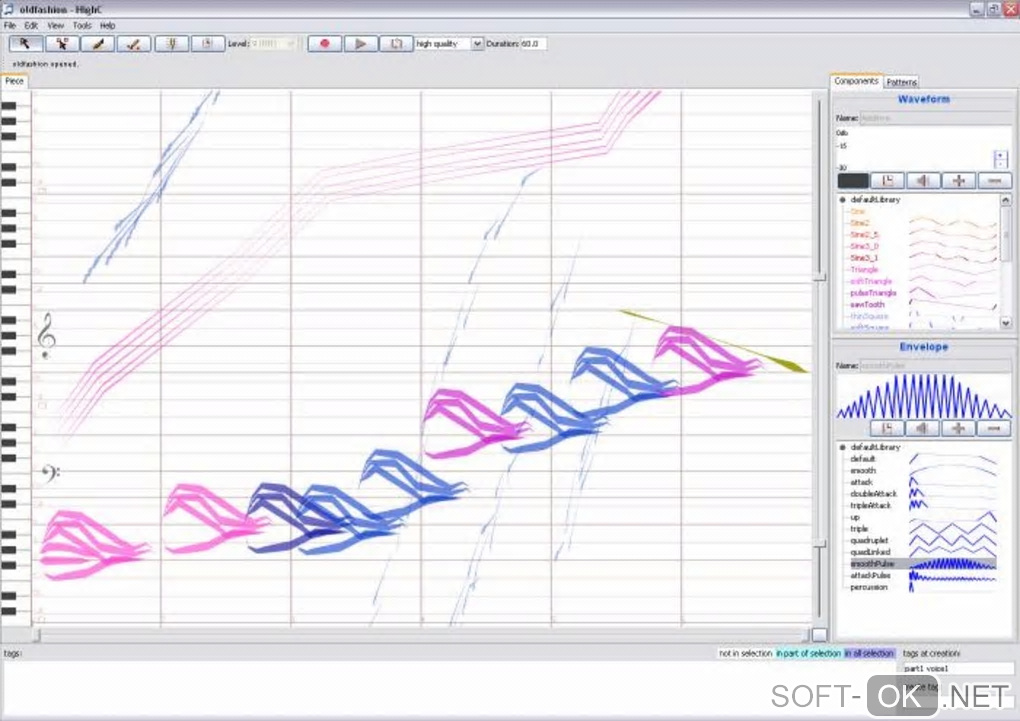1020x721 pixels.
Task: Click the bass clef marker
Action: pos(49,473)
